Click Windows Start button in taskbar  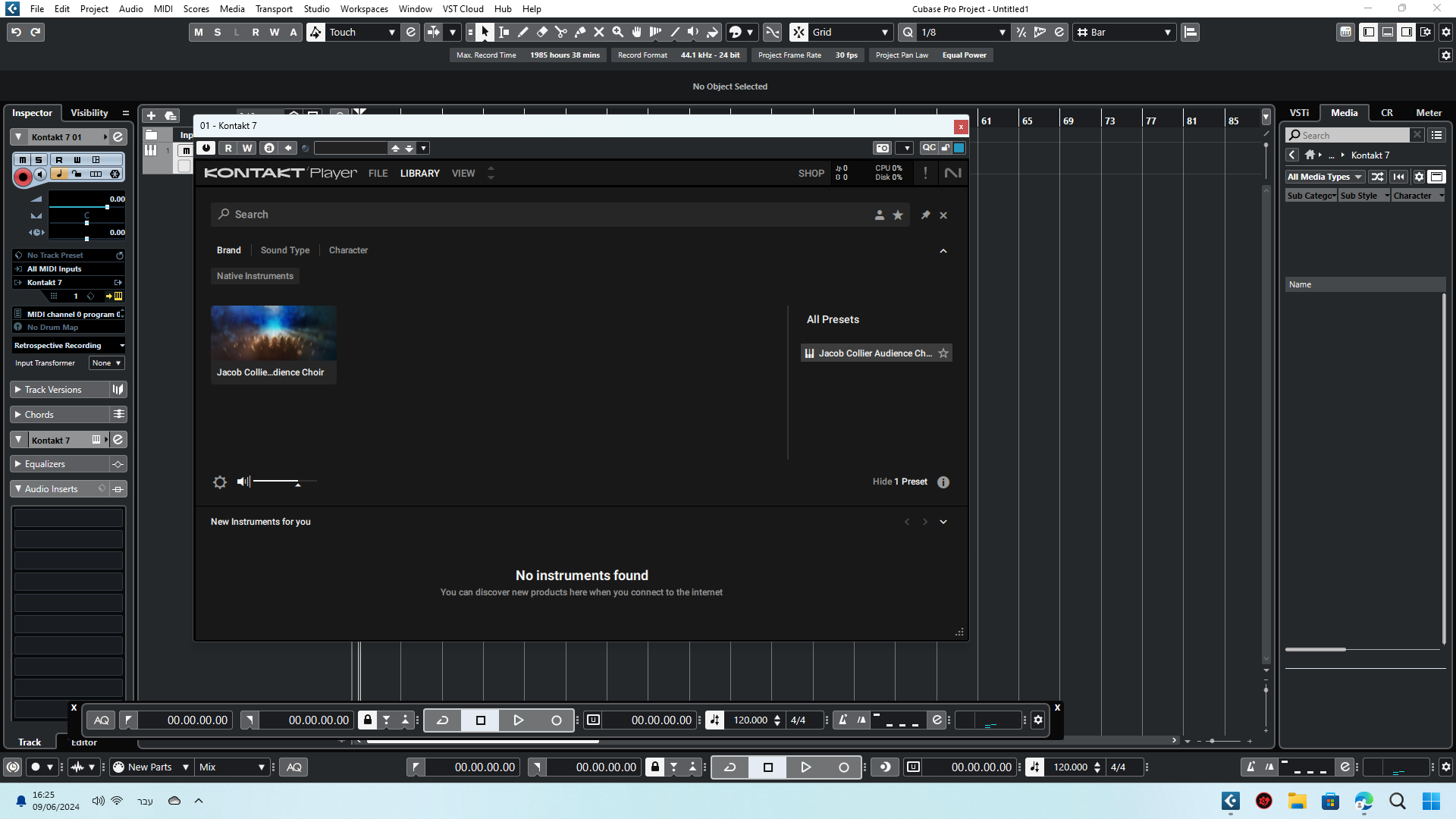coord(1431,801)
